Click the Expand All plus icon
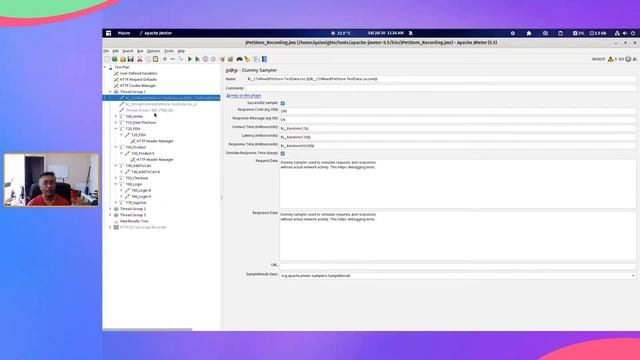The height and width of the screenshot is (360, 640). coord(164,59)
